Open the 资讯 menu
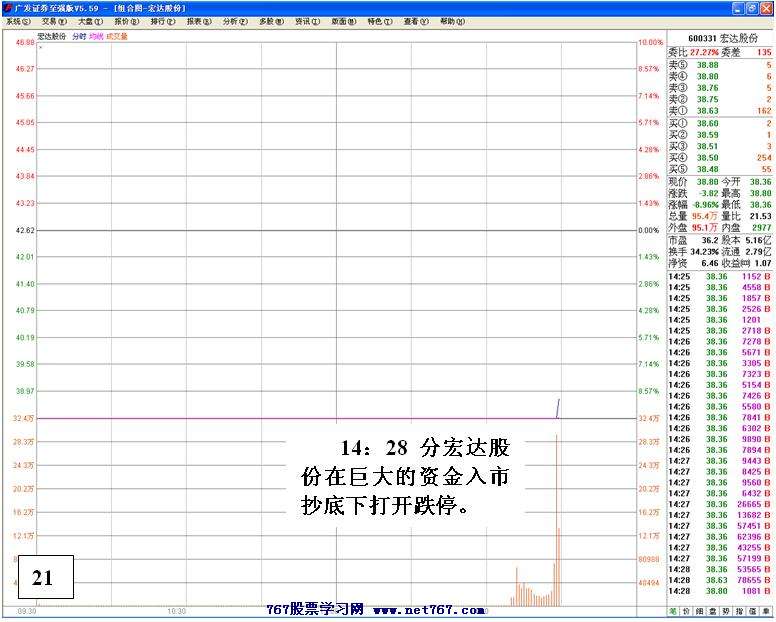776x622 pixels. [x=308, y=22]
